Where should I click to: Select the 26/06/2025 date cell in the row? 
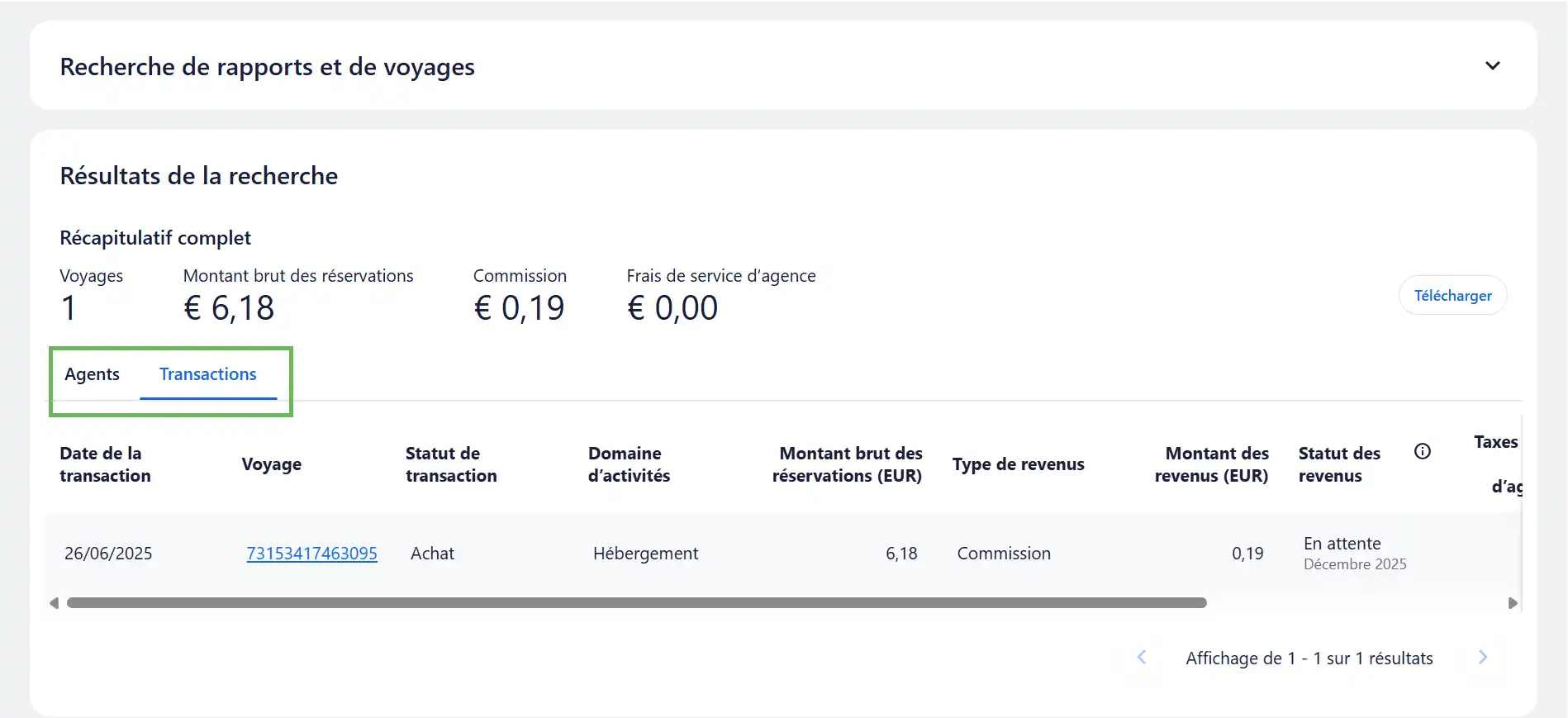click(108, 554)
